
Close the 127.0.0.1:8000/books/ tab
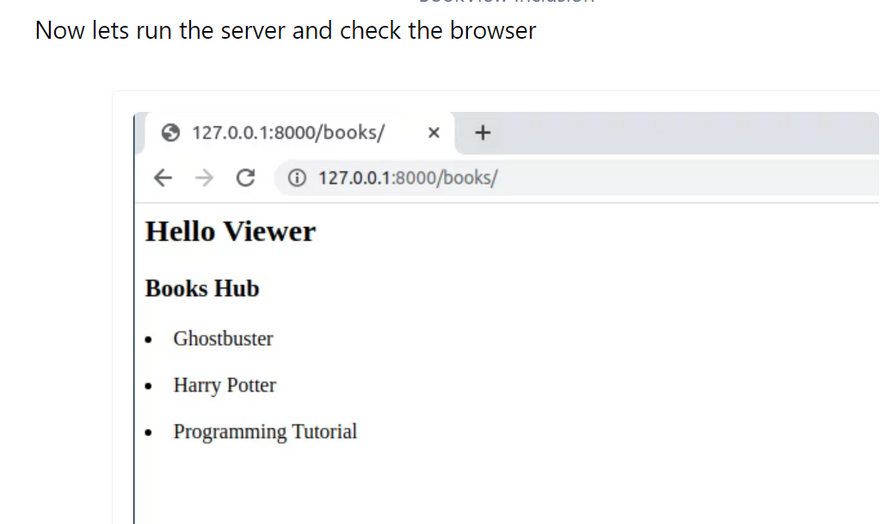pyautogui.click(x=433, y=133)
